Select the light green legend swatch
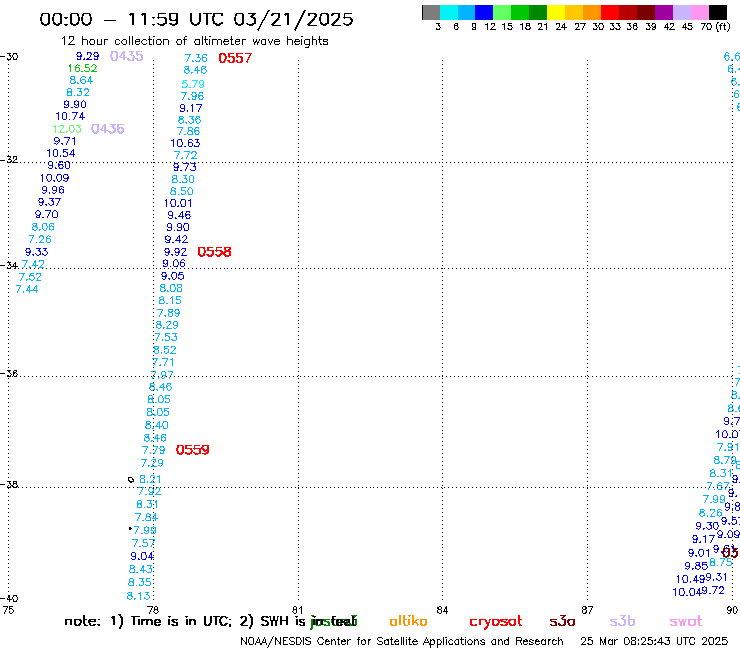 (x=502, y=12)
